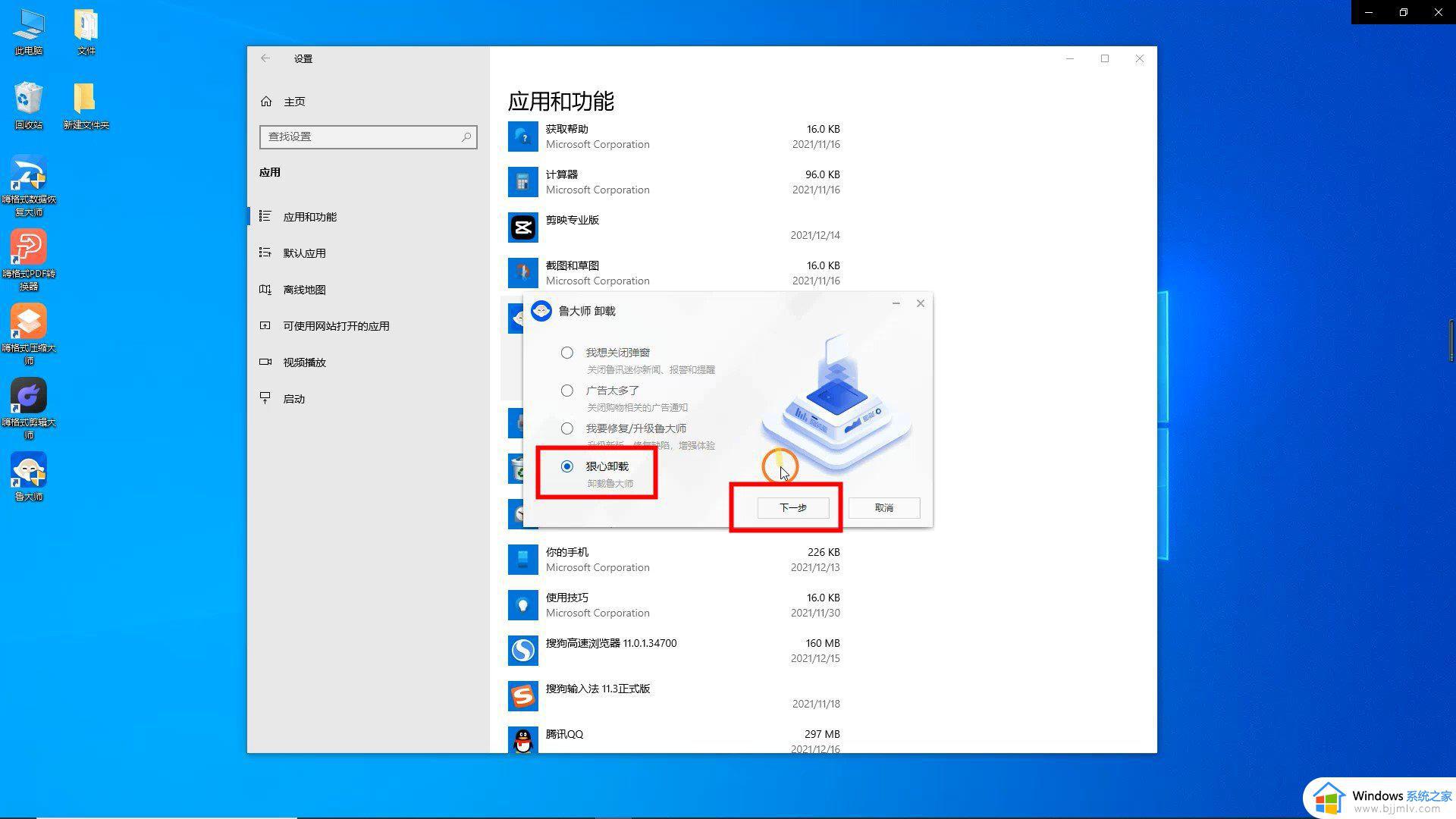
Task: Open the 此电脑 desktop icon
Action: tap(29, 24)
